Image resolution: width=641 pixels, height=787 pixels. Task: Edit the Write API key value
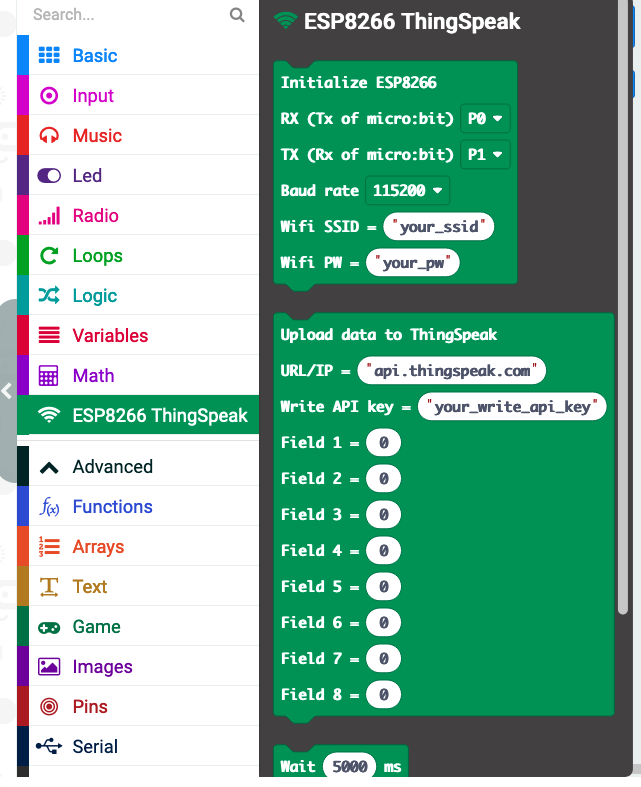[x=512, y=407]
